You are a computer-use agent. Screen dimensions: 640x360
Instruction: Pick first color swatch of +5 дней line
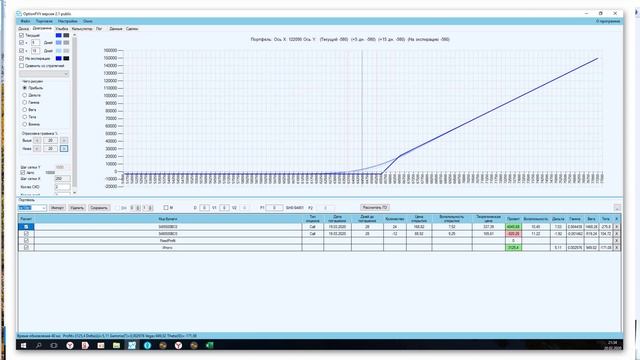coord(59,42)
